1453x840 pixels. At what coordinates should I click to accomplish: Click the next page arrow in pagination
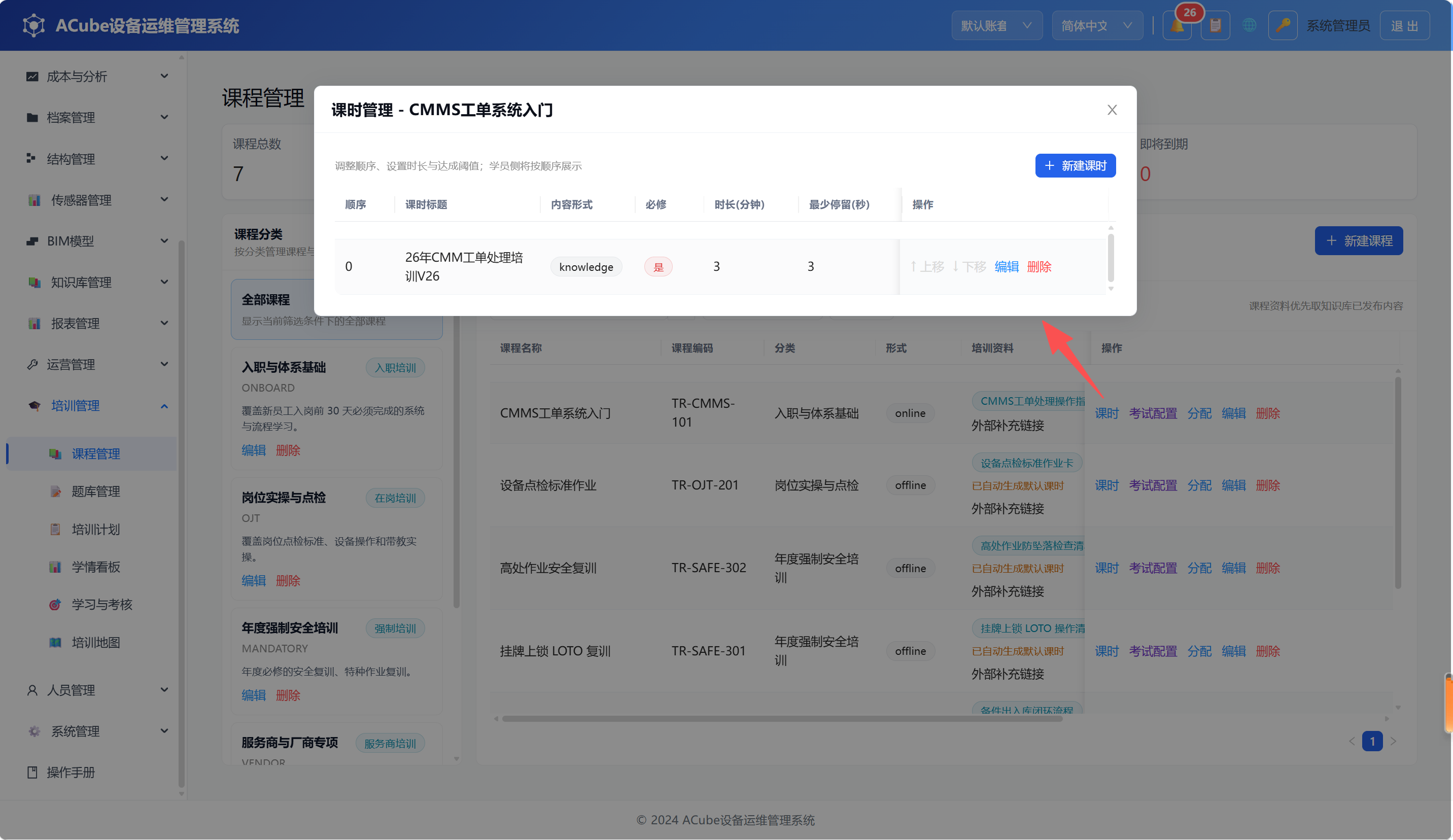tap(1394, 741)
